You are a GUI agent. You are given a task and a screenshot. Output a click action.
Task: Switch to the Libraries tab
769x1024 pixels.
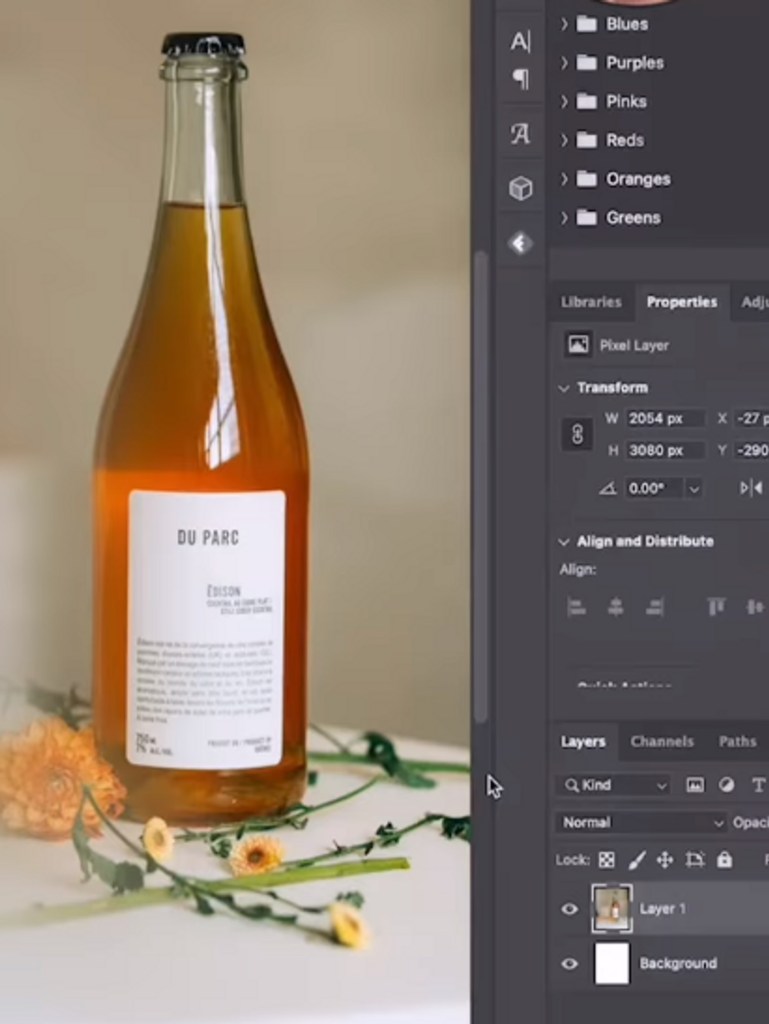coord(591,302)
